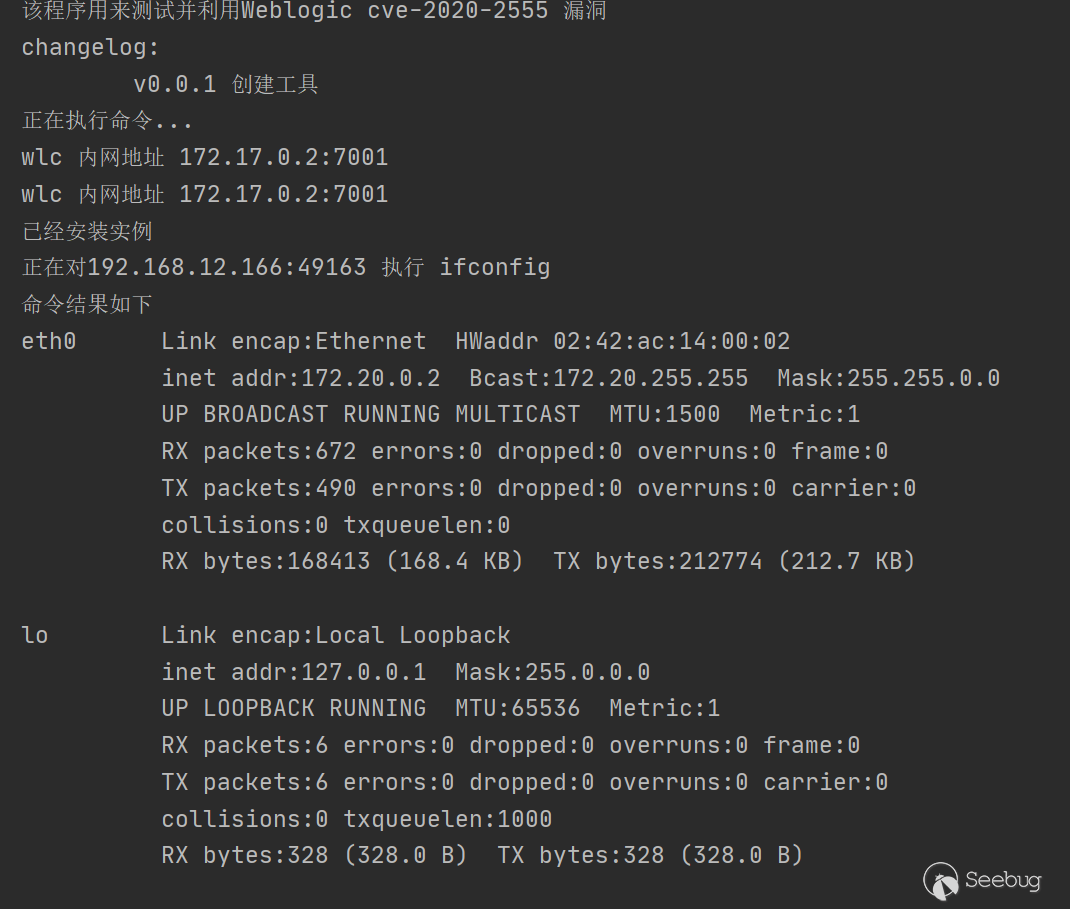This screenshot has width=1070, height=909.
Task: Click the Bcast:172.20.255.255 text
Action: [608, 378]
